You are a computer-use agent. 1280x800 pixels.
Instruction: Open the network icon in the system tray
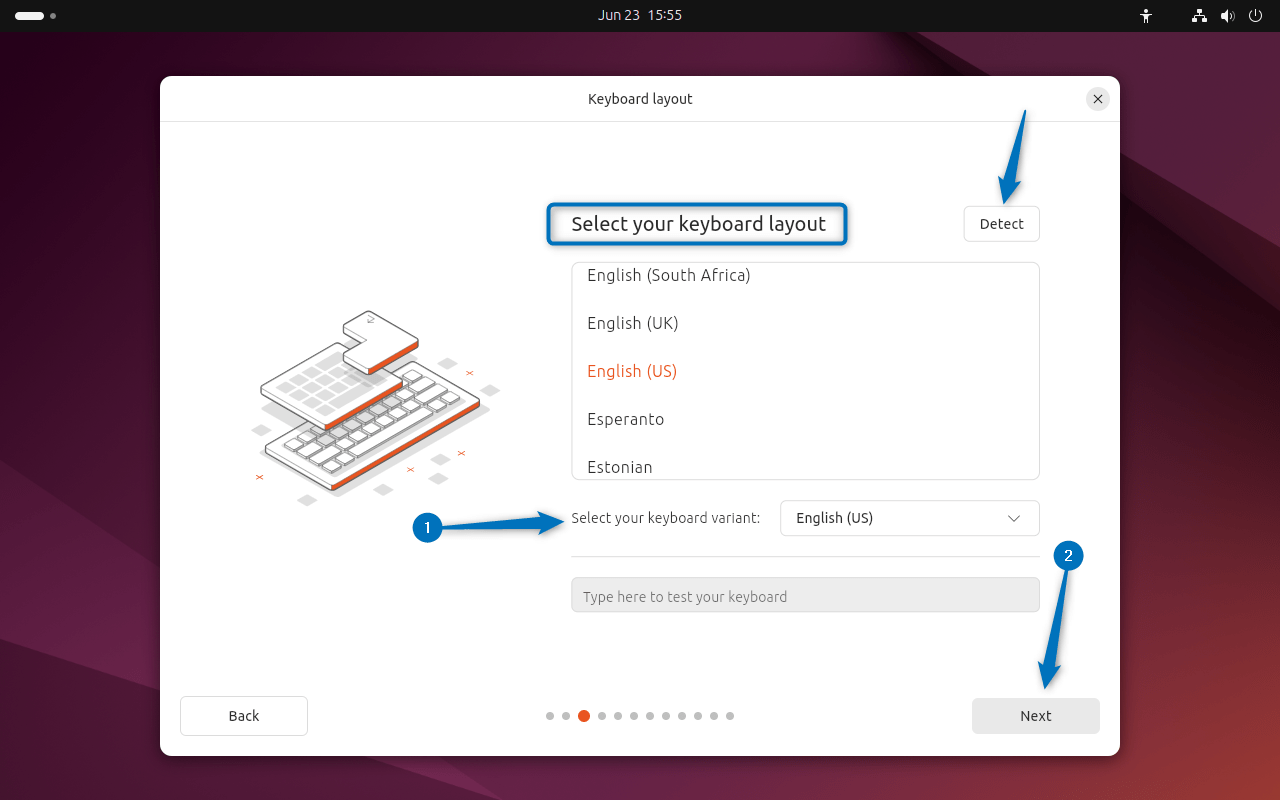click(1198, 16)
